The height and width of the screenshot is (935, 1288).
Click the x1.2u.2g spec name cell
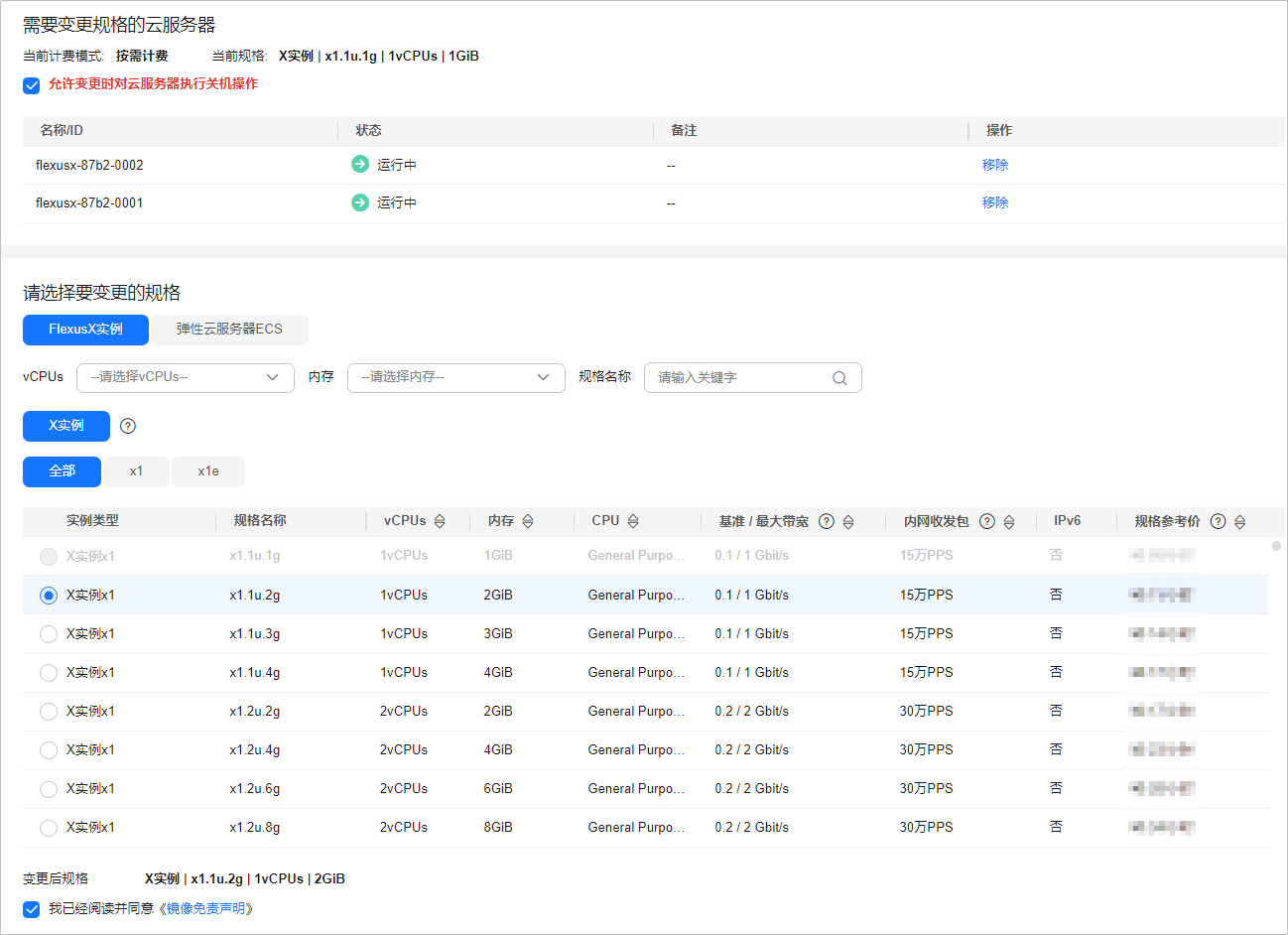click(x=255, y=712)
